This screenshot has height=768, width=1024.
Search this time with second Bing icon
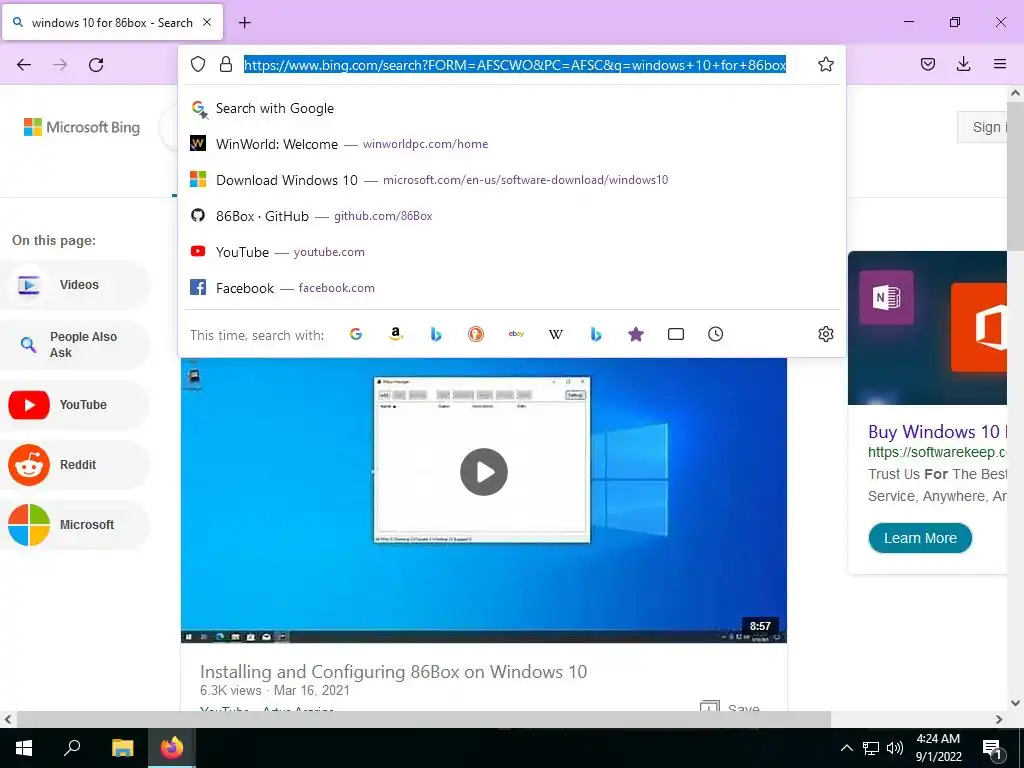pyautogui.click(x=596, y=334)
